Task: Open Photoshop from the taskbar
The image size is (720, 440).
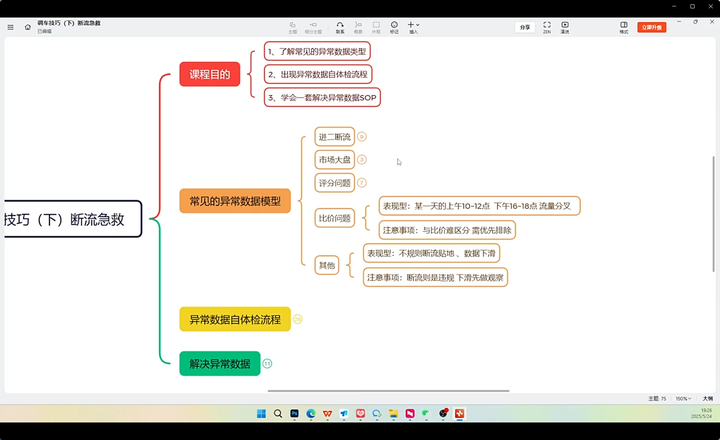Action: click(x=294, y=413)
